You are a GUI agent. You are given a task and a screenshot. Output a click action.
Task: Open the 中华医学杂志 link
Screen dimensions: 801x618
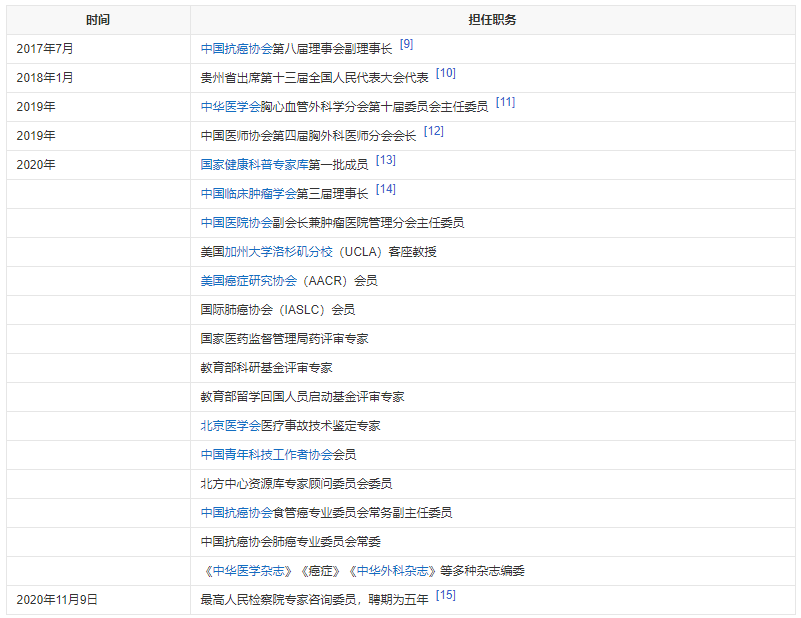click(x=248, y=571)
